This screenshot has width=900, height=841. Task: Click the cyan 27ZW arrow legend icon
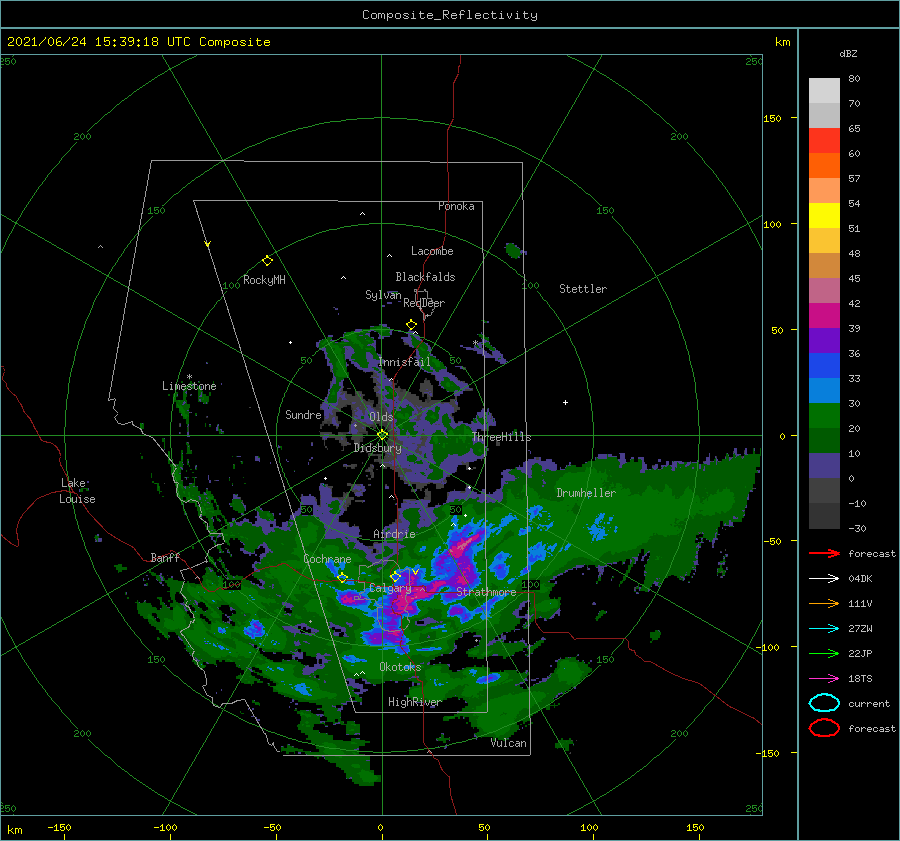click(x=824, y=629)
